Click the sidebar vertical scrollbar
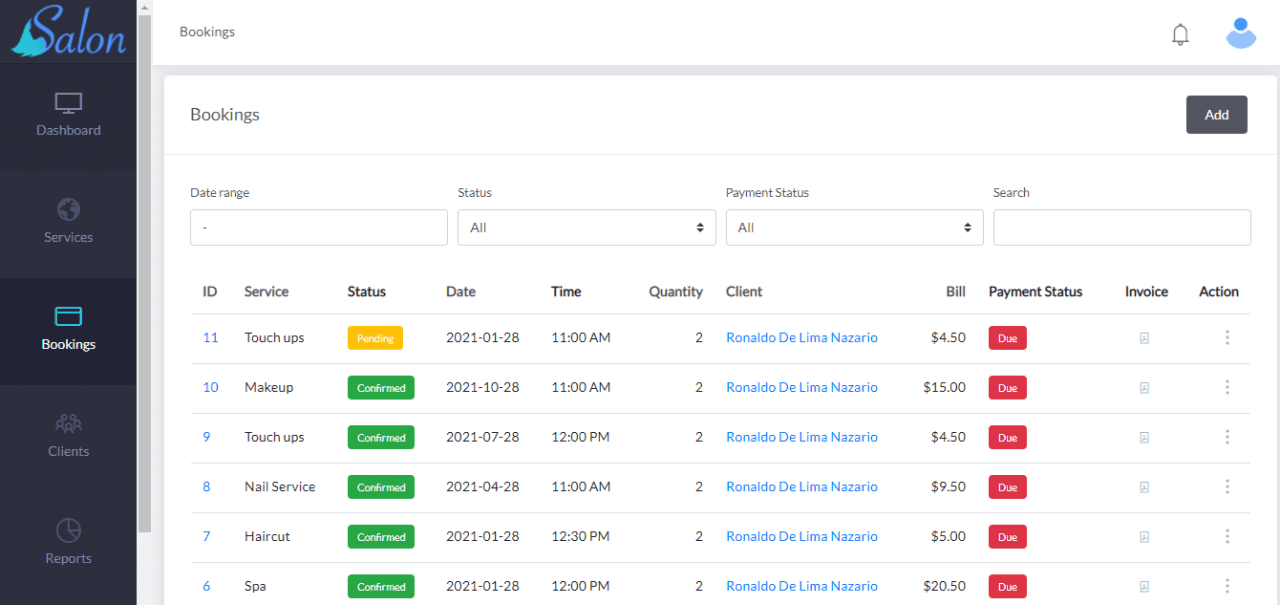1280x605 pixels. click(x=144, y=270)
